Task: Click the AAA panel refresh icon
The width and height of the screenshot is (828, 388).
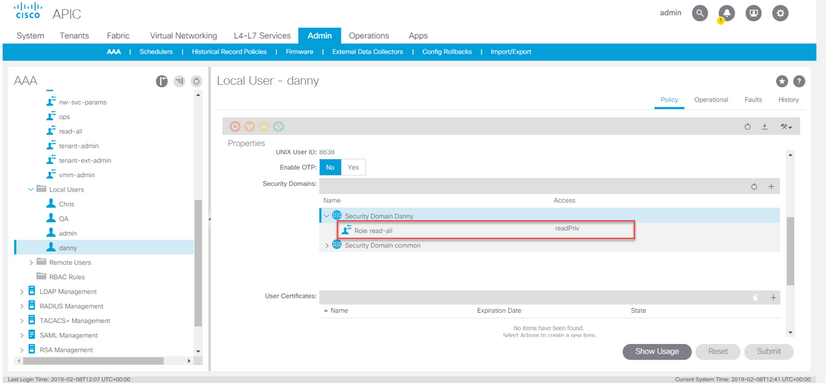Action: 196,81
